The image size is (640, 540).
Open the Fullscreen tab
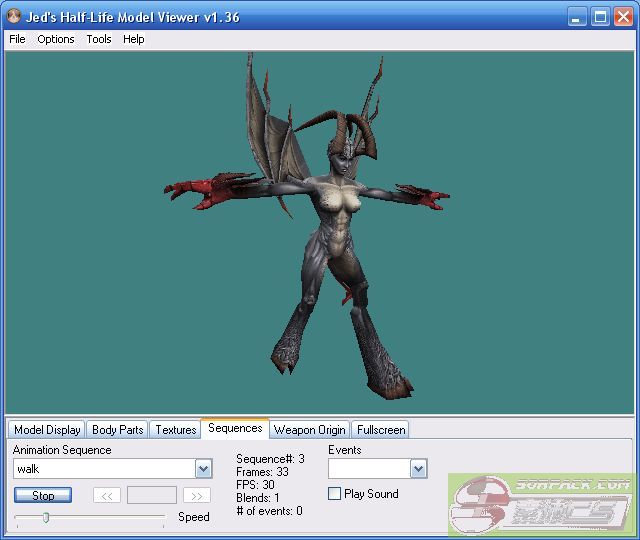381,430
